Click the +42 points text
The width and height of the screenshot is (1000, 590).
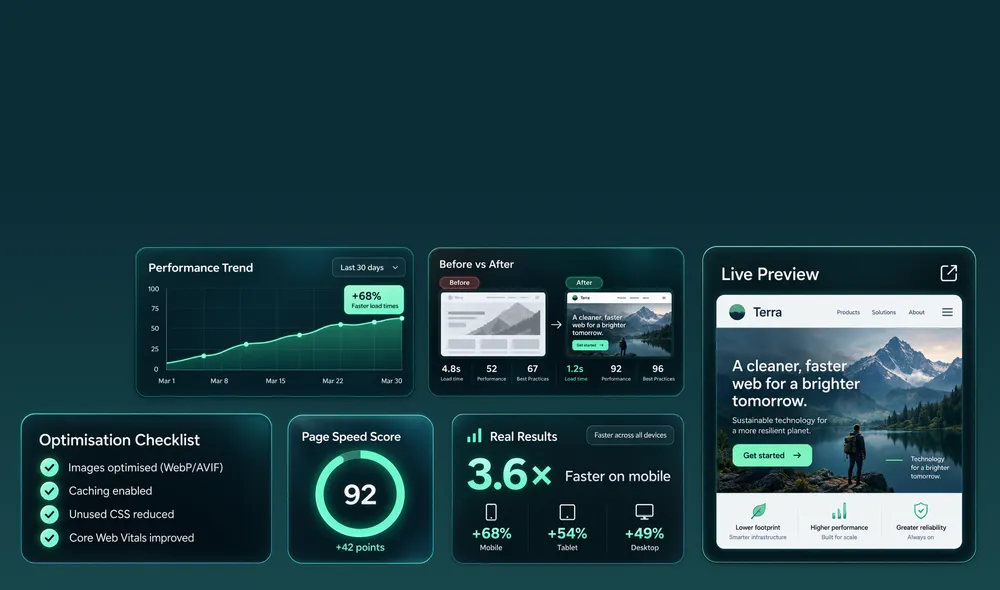coord(360,547)
